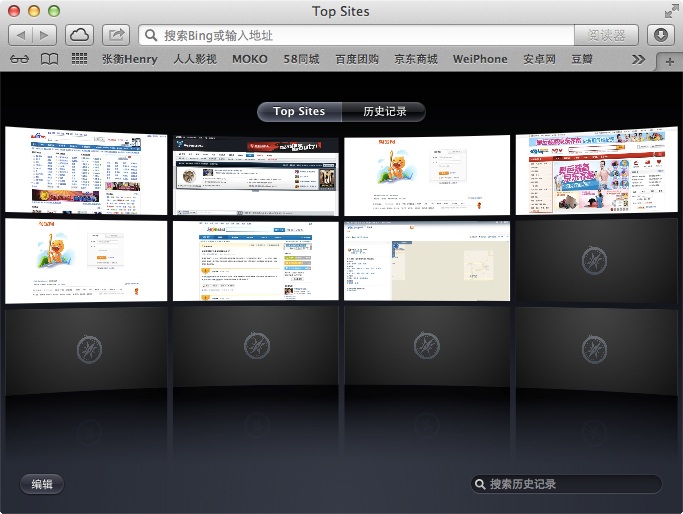Click the Forward navigation arrow
This screenshot has width=683, height=514.
click(x=47, y=35)
